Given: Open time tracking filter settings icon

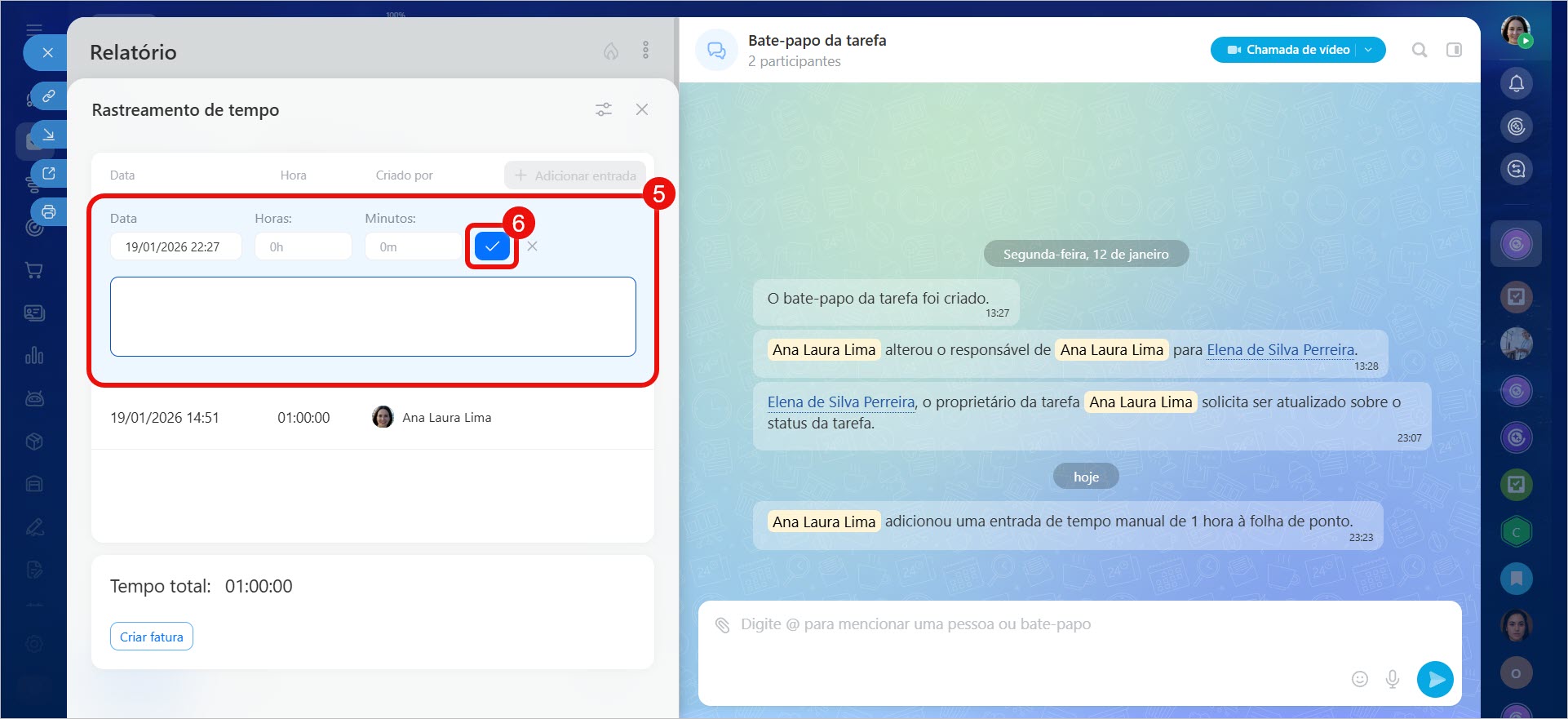Looking at the screenshot, I should pos(604,109).
